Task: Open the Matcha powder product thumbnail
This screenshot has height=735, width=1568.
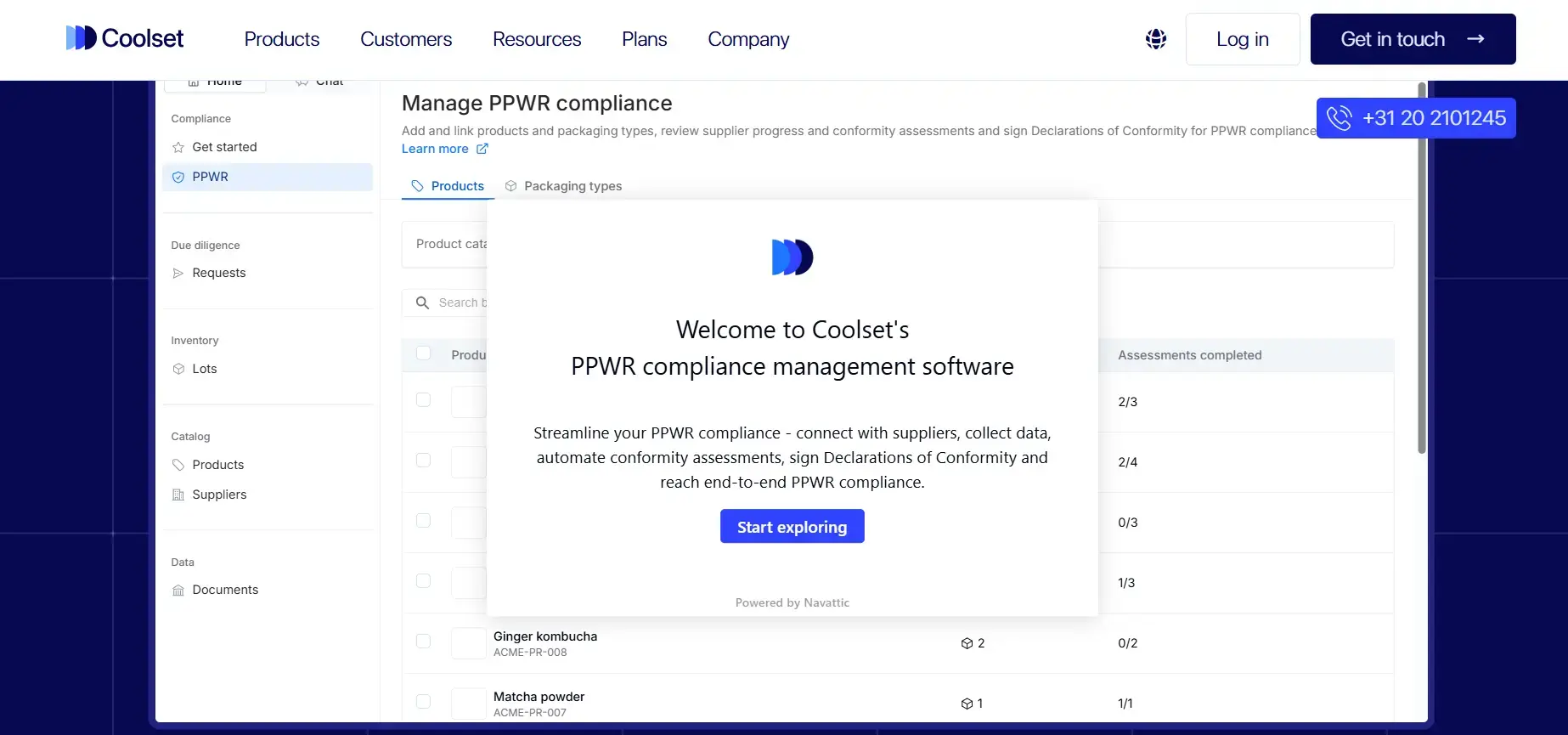Action: click(x=468, y=704)
